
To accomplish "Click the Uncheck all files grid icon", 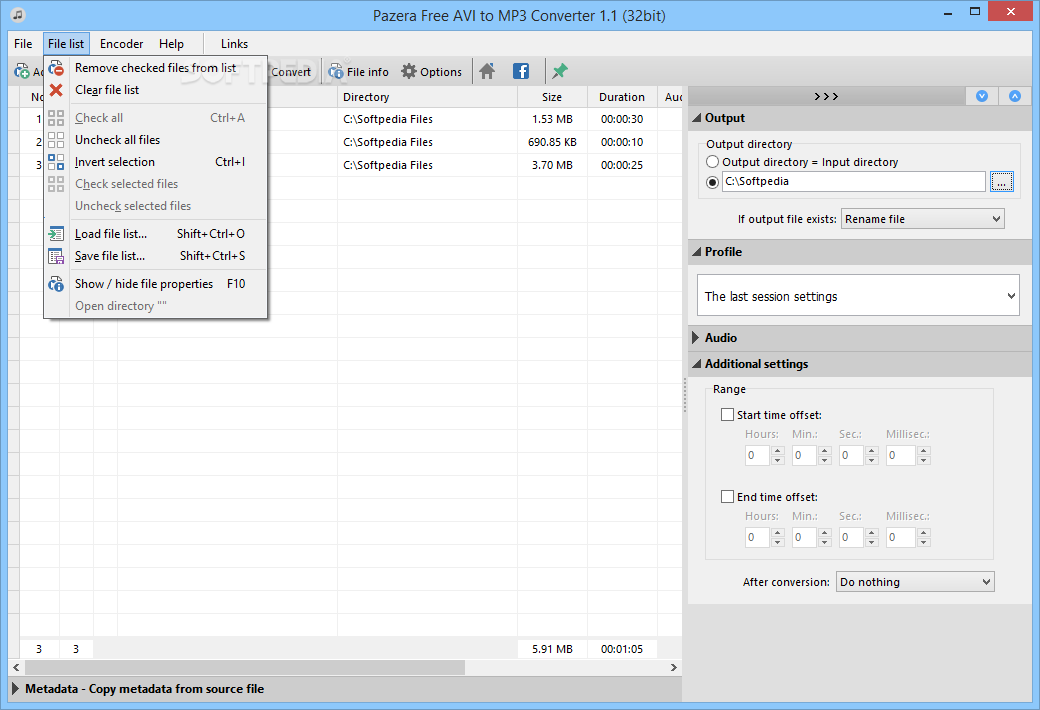I will point(56,140).
